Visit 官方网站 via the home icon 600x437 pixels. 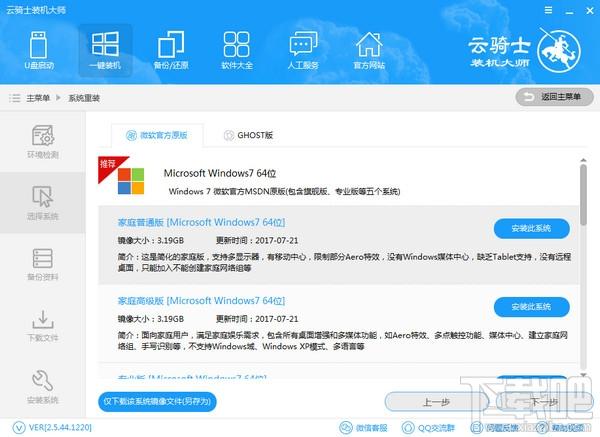tap(369, 51)
